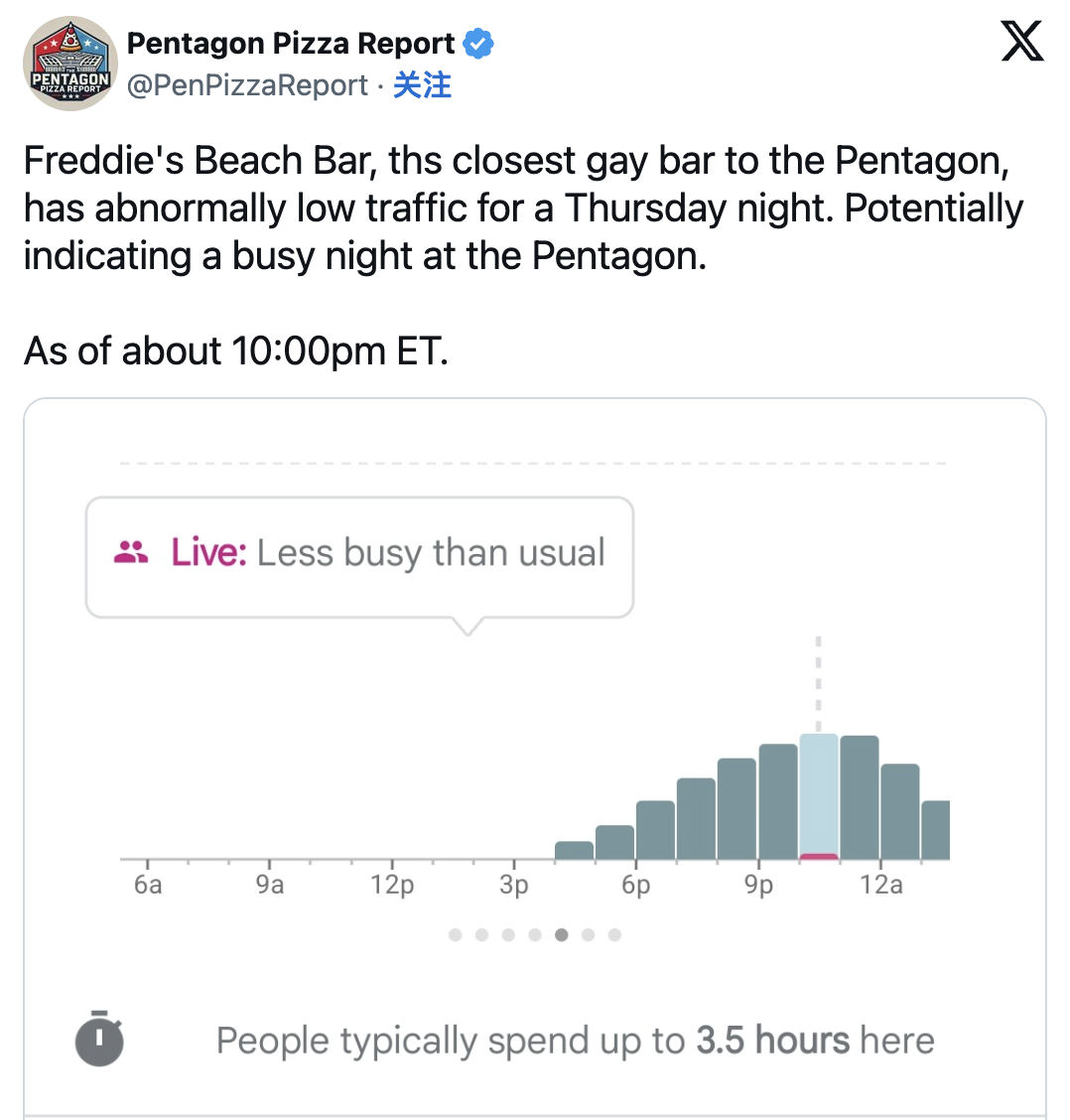1070x1120 pixels.
Task: Click the stopwatch time-spent icon
Action: click(x=99, y=1039)
